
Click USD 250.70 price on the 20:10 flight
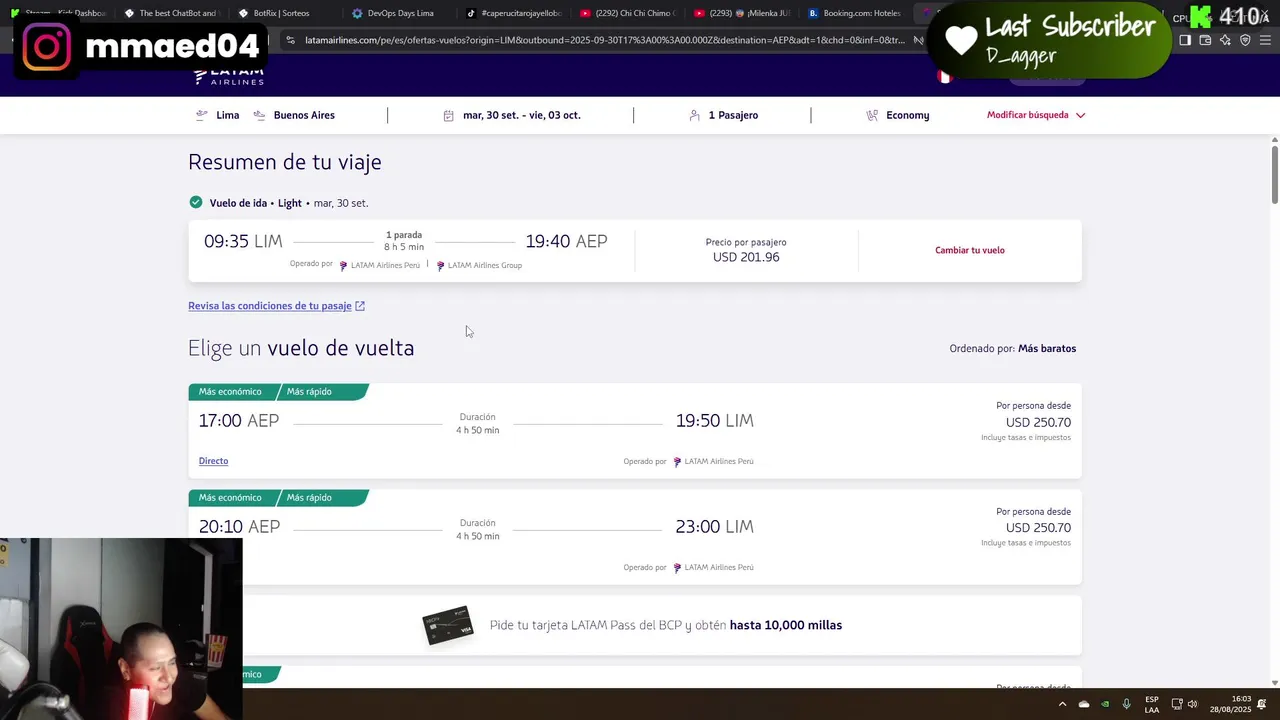pos(1038,528)
